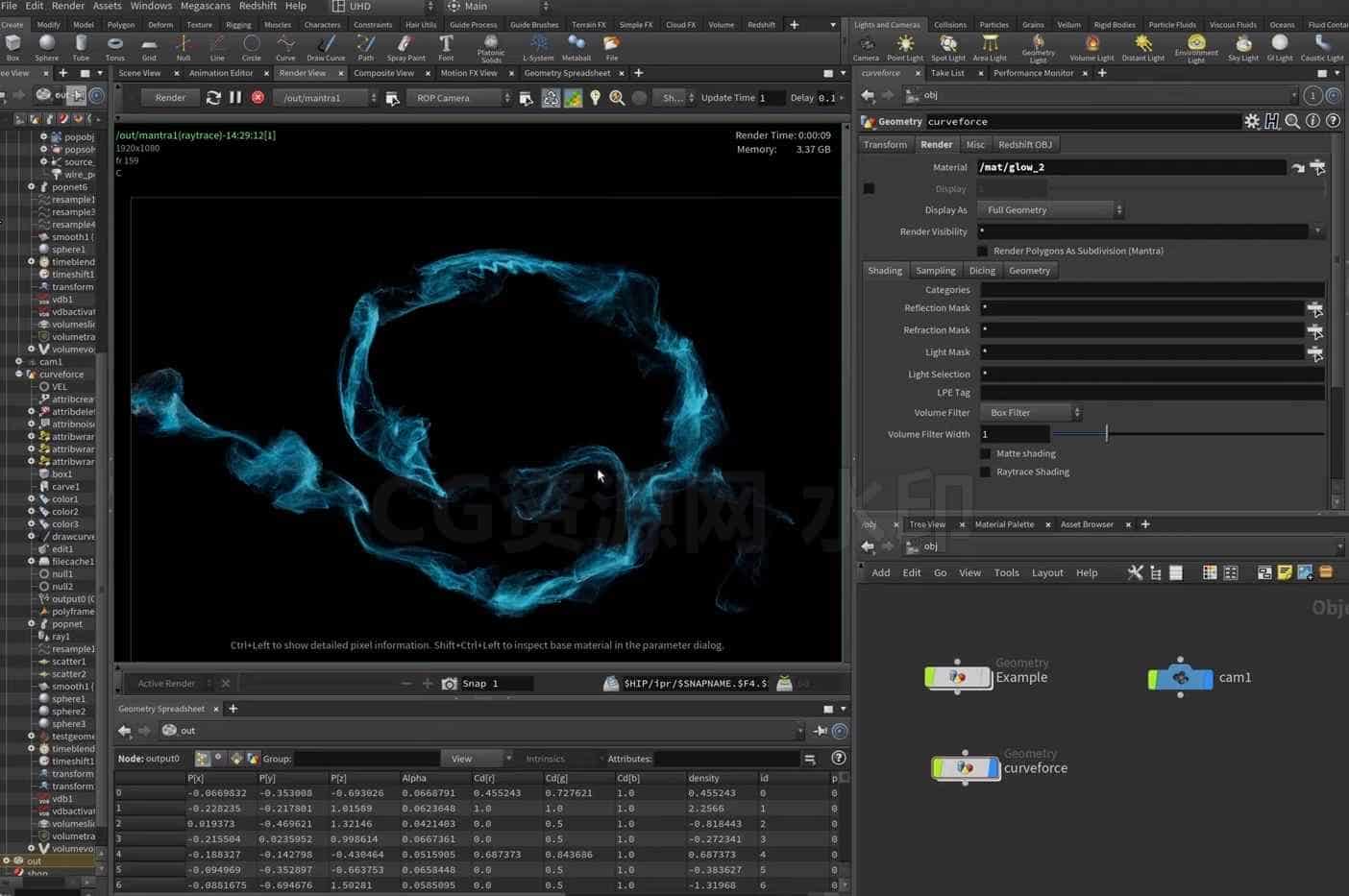Open the parameter gear menu for curveforce
The height and width of the screenshot is (896, 1349).
(x=1251, y=121)
